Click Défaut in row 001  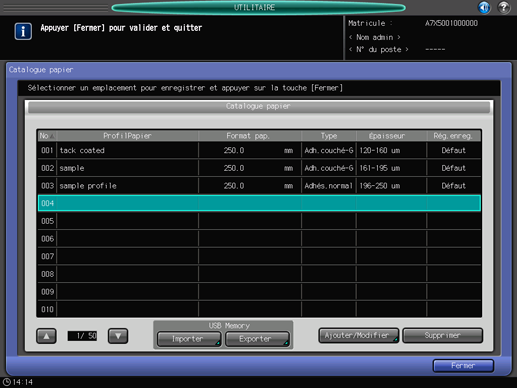(454, 150)
